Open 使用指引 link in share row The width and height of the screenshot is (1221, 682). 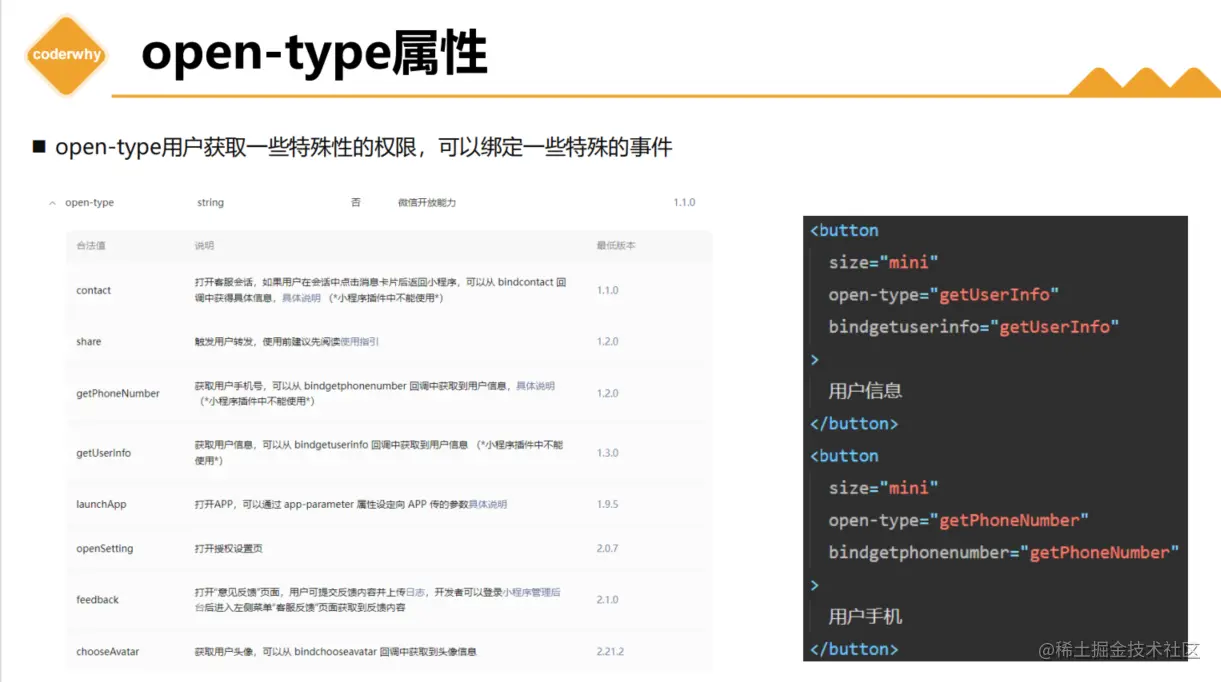click(x=359, y=342)
